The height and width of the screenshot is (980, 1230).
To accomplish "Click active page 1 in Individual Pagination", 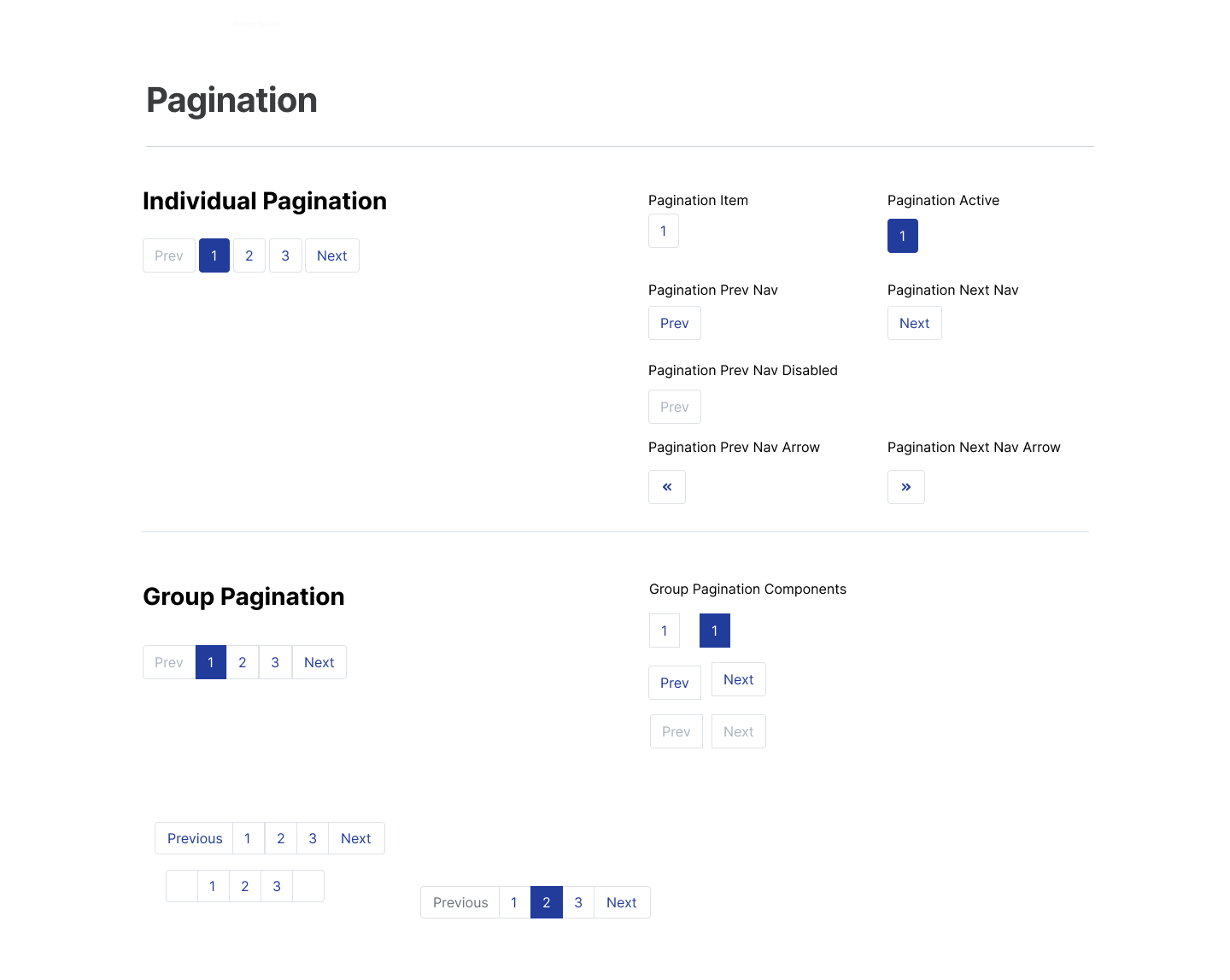I will pyautogui.click(x=214, y=255).
